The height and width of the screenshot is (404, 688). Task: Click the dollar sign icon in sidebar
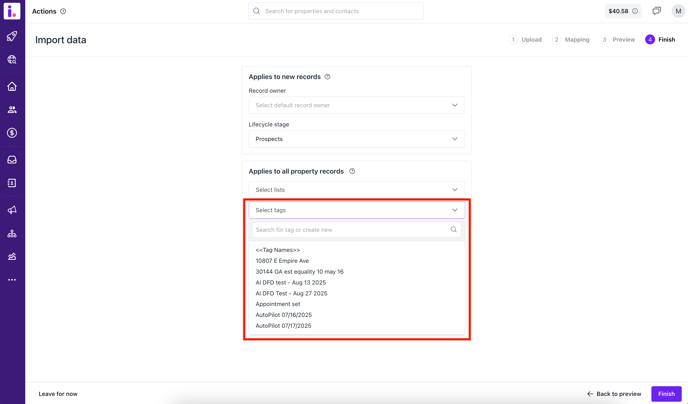tap(12, 133)
